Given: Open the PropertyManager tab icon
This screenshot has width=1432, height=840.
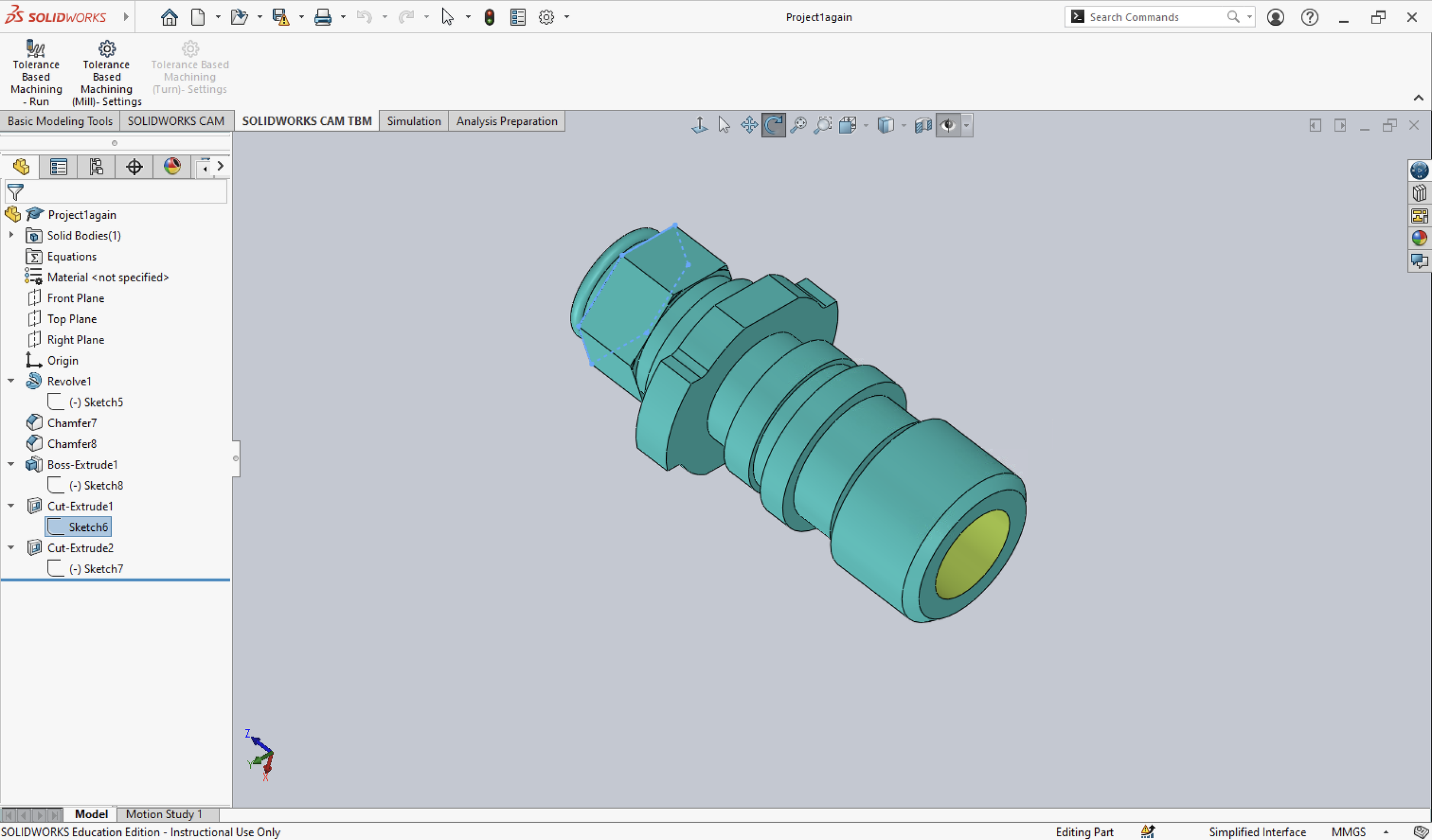Looking at the screenshot, I should tap(58, 167).
